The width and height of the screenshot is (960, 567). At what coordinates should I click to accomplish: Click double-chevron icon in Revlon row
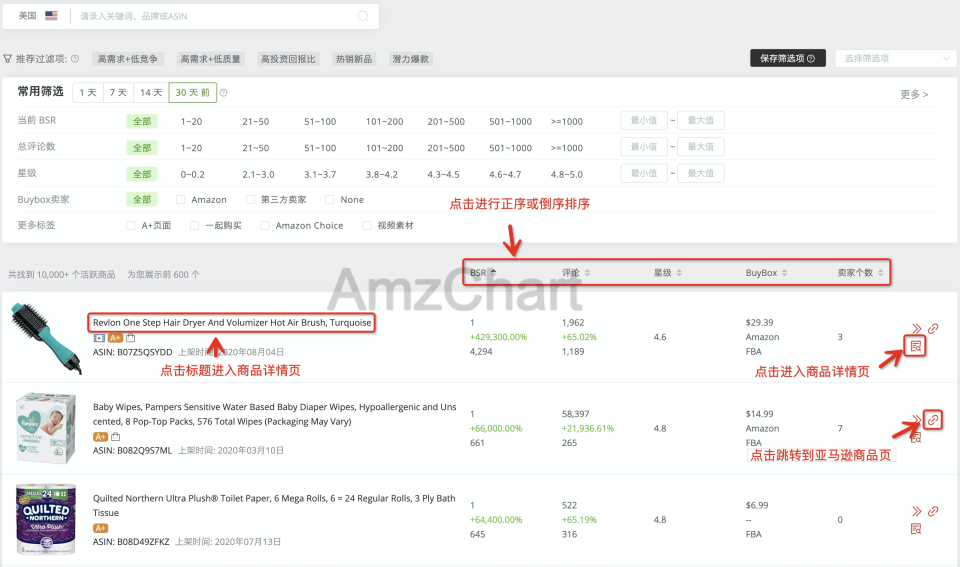917,329
